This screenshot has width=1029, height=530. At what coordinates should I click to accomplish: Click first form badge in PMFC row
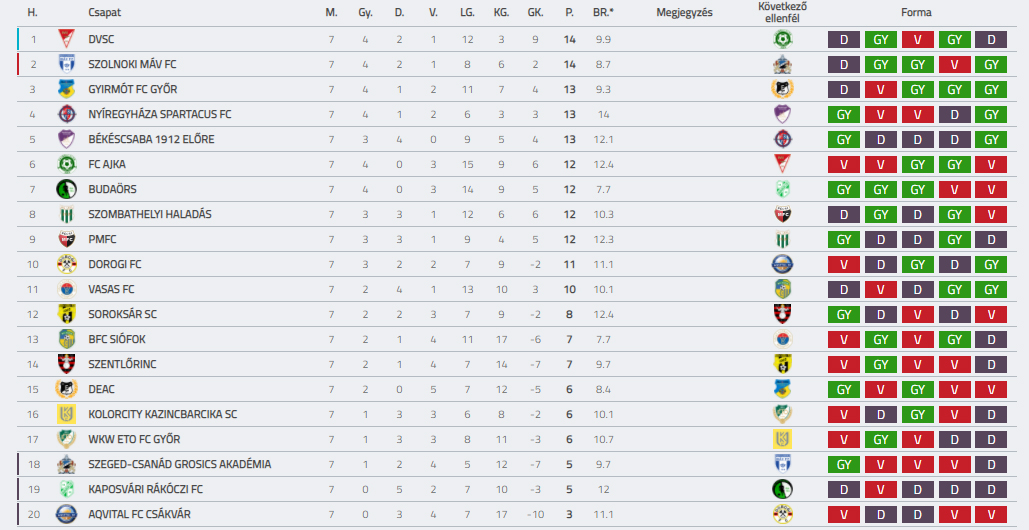(x=844, y=239)
